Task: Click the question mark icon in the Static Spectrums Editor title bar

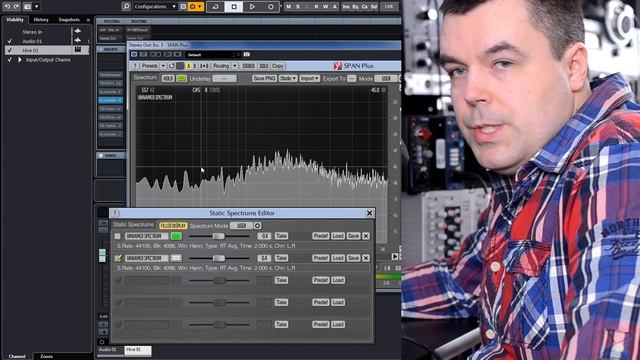Action: [115, 213]
